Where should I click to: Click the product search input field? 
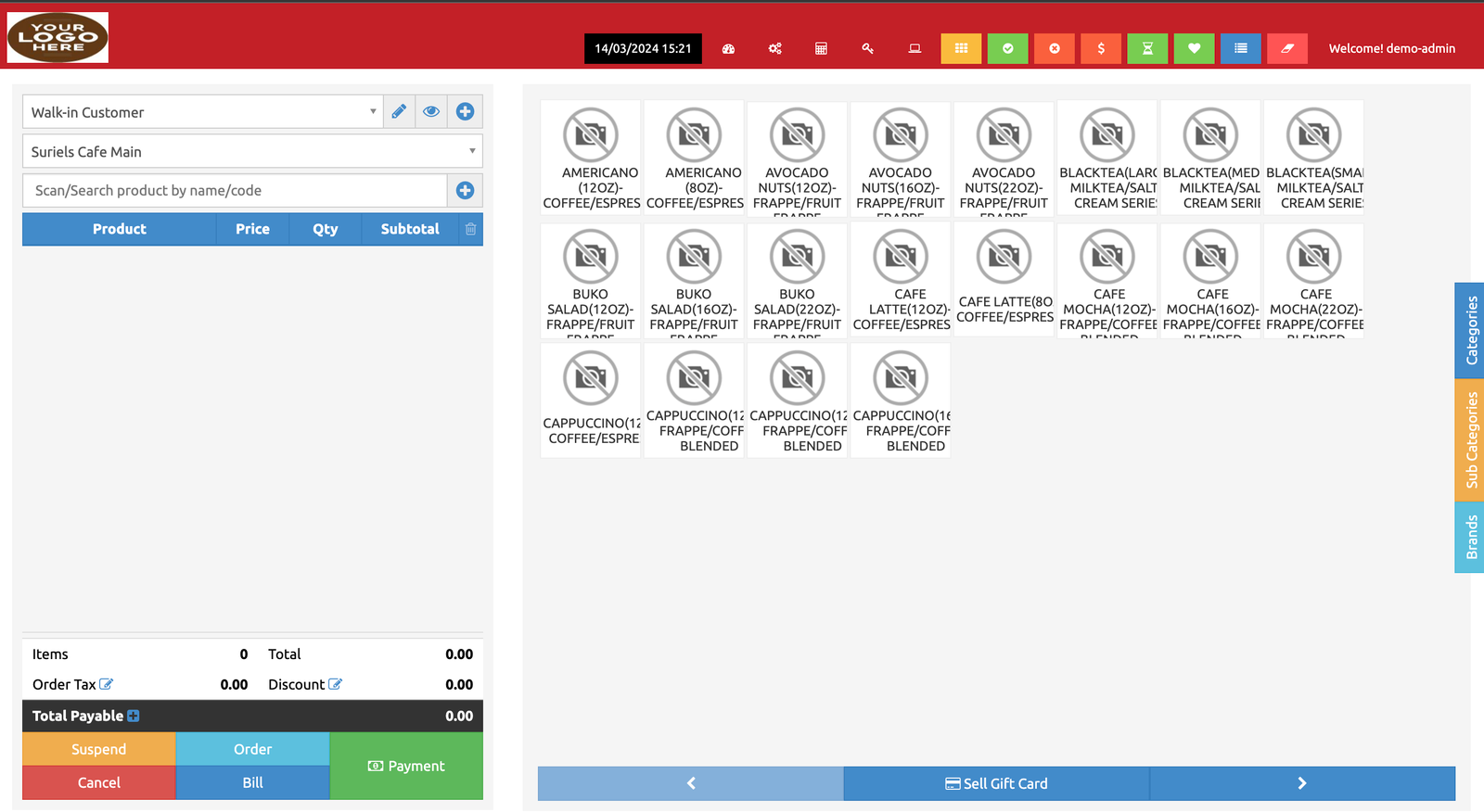click(236, 191)
